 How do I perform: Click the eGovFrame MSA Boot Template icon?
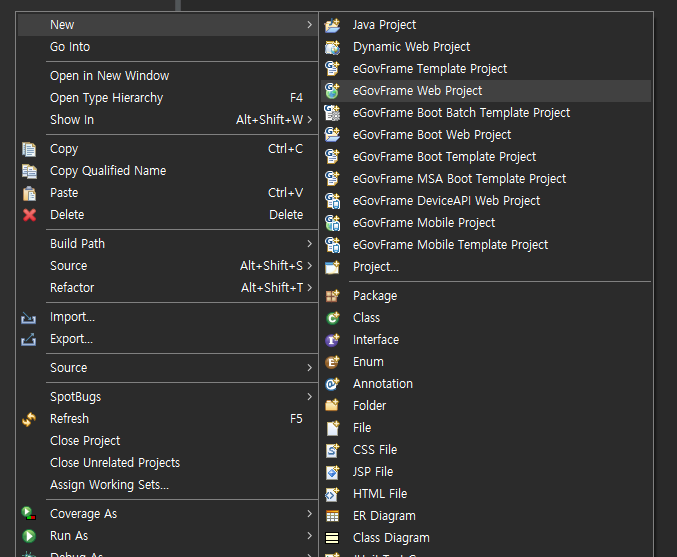(332, 179)
